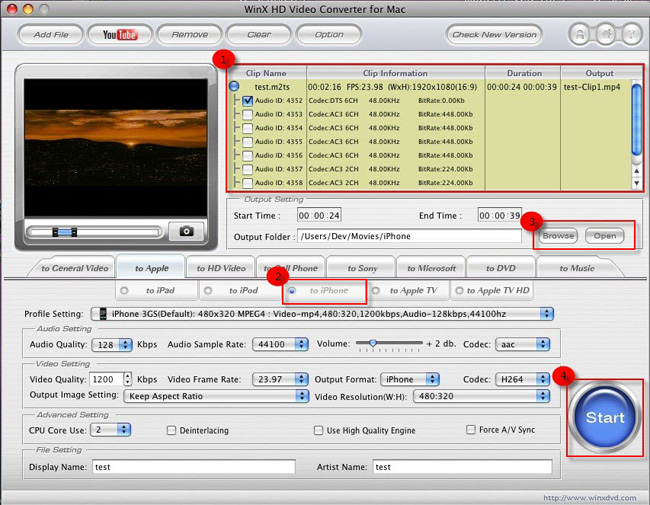Open the Output Format iPhone dropdown
The image size is (650, 505).
pos(410,379)
